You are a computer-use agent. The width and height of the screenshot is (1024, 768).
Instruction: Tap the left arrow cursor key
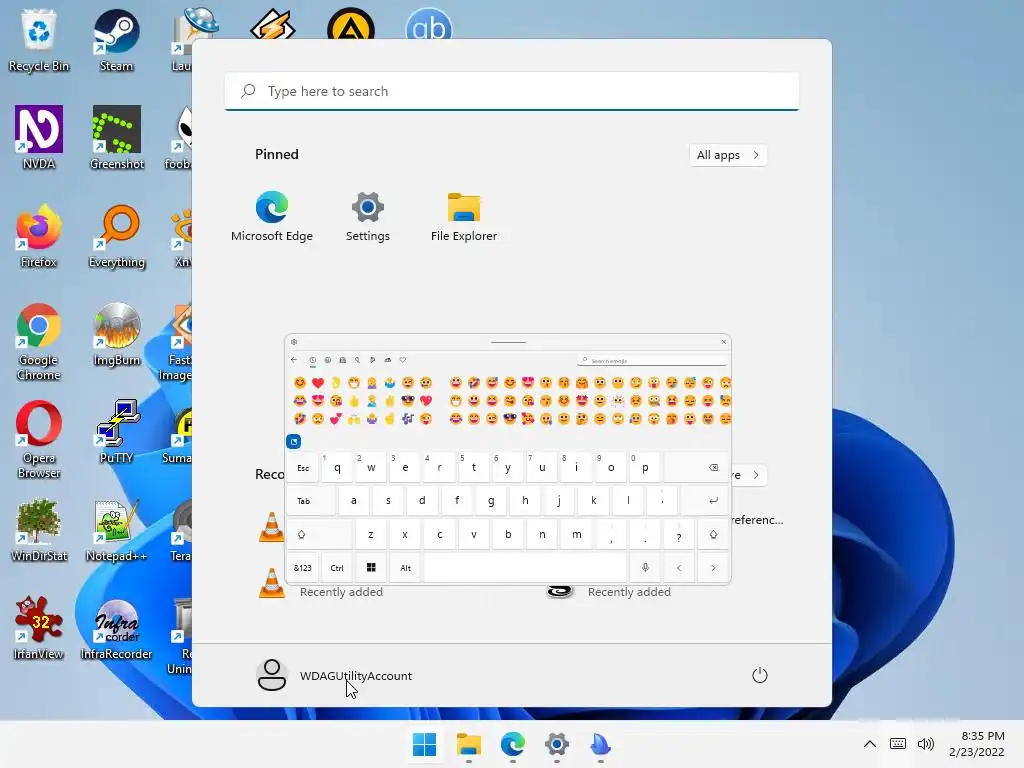[679, 568]
